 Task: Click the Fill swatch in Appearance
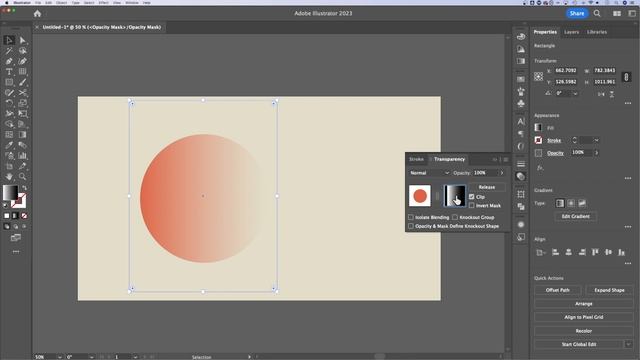(x=538, y=128)
